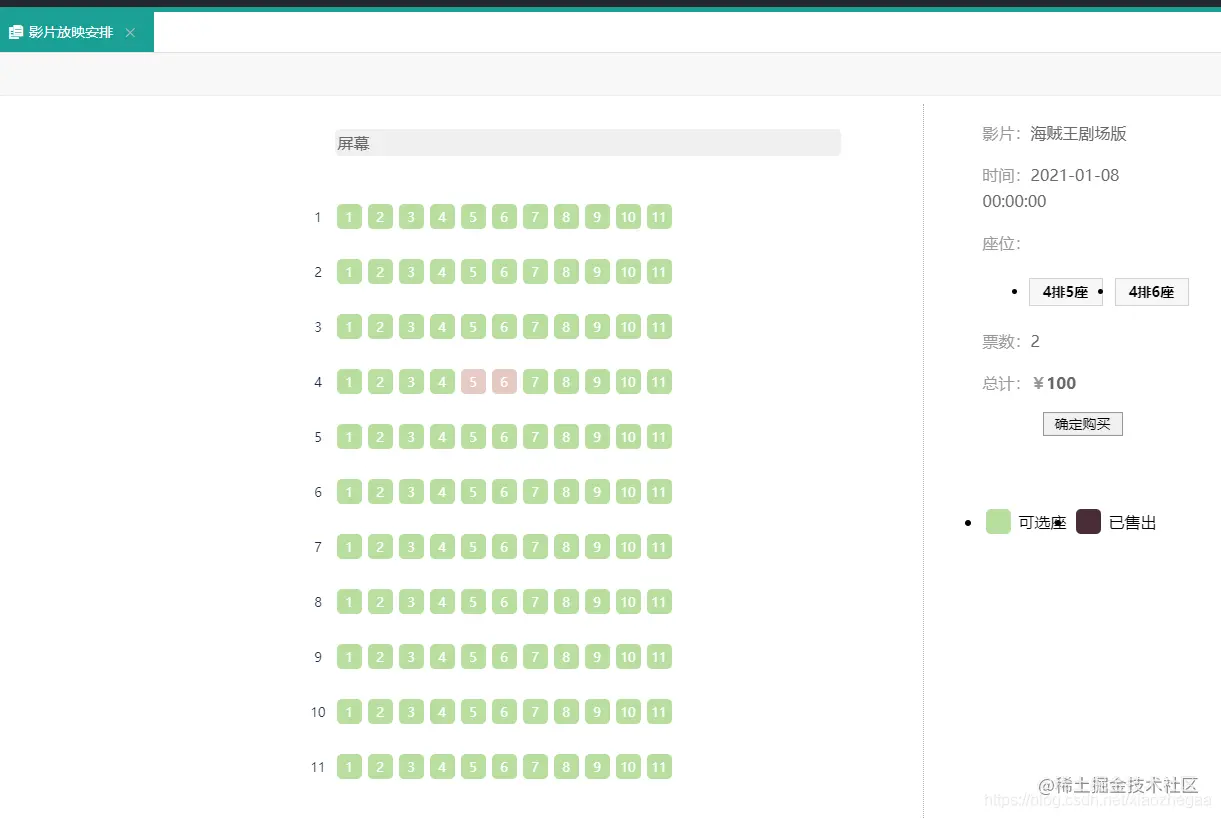Select seat 6 in row 9
This screenshot has height=818, width=1221.
pos(504,657)
